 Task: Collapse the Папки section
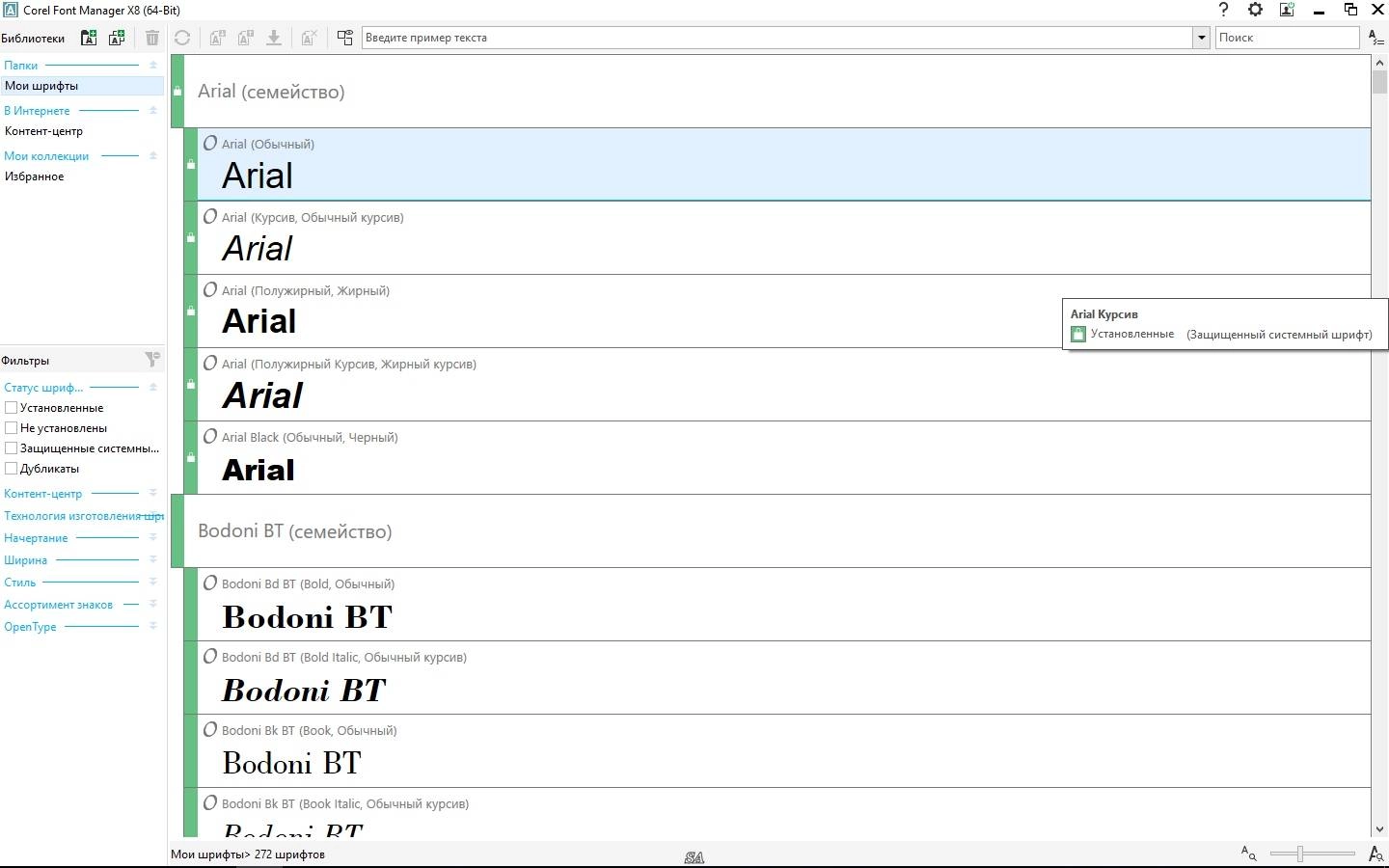152,65
